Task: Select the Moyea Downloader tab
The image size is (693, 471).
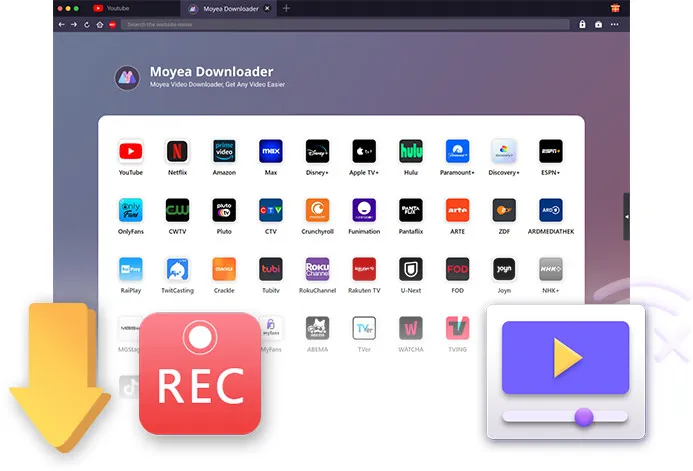Action: [x=228, y=8]
